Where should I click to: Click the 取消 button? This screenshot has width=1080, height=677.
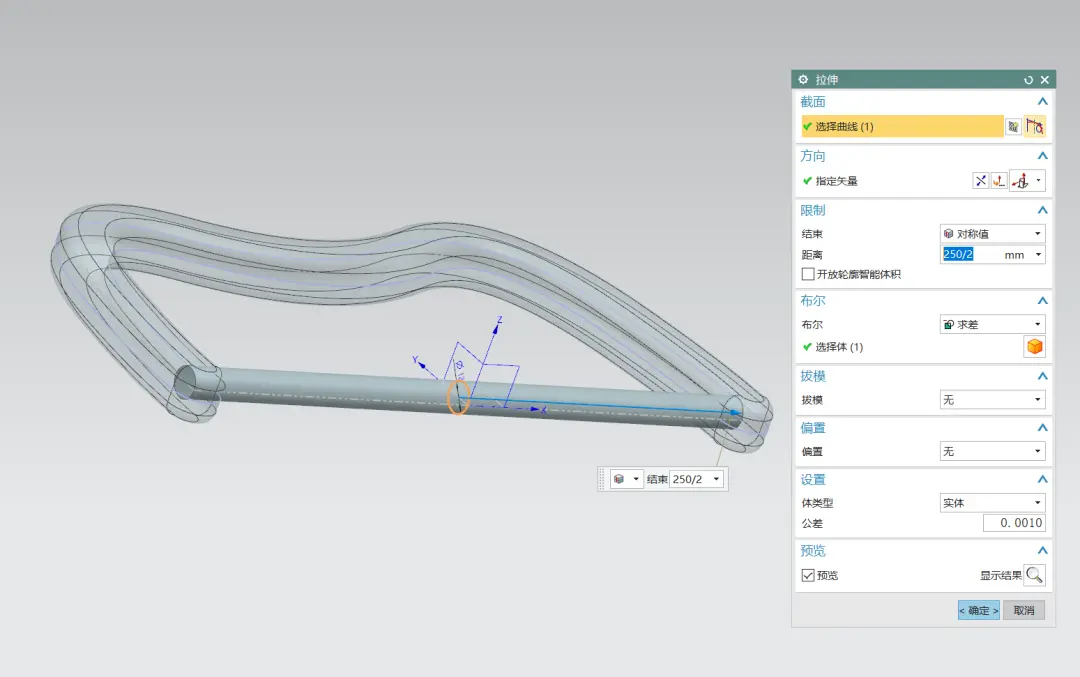(1024, 610)
